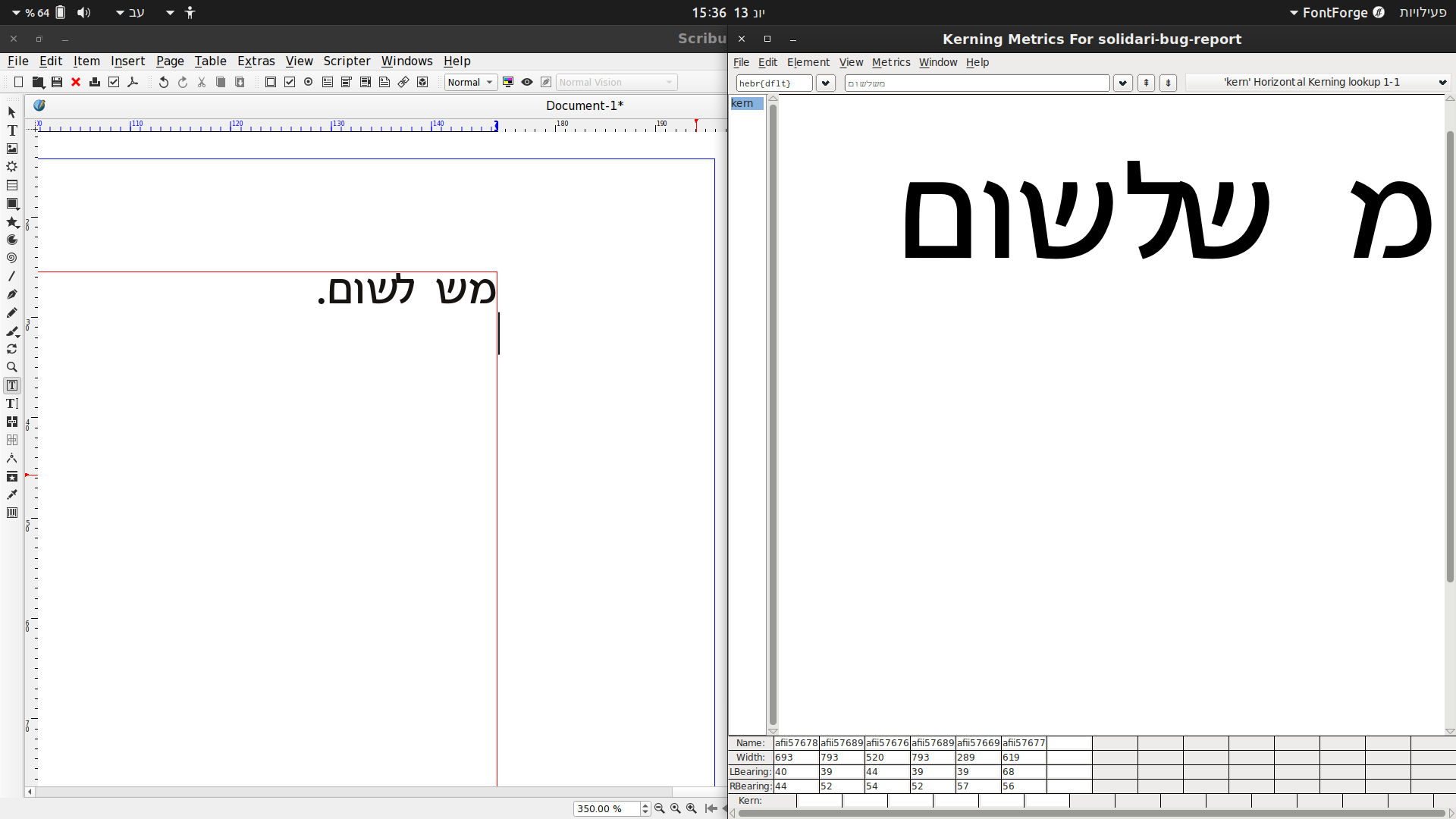The width and height of the screenshot is (1456, 819).
Task: Insert a PDF Check Box field
Action: pyautogui.click(x=289, y=82)
